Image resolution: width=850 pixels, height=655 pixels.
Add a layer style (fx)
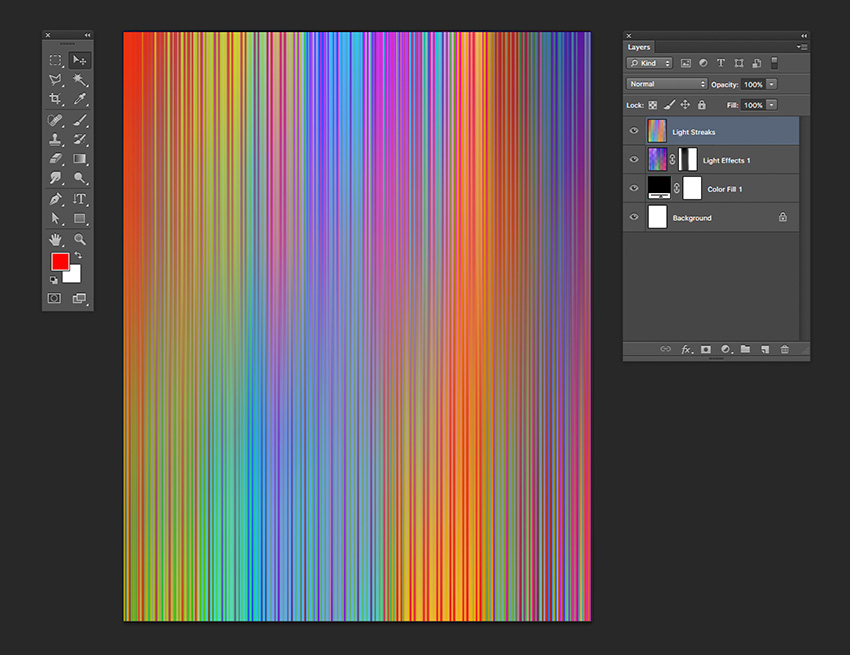(686, 350)
